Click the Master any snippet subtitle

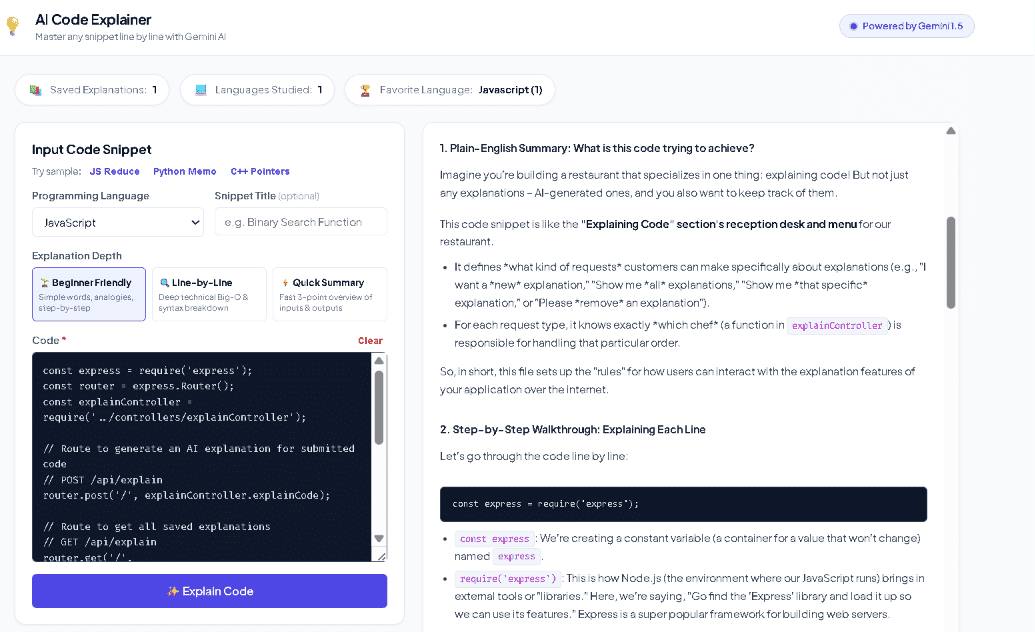131,37
